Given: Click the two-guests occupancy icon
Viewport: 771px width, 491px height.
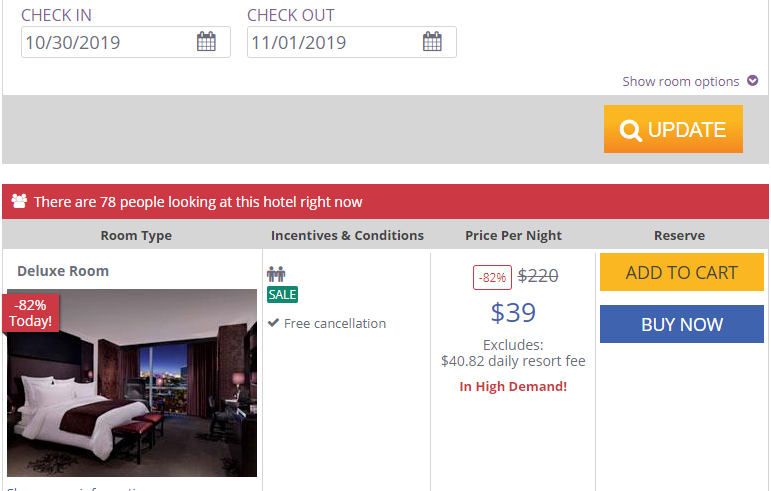Looking at the screenshot, I should coord(276,274).
